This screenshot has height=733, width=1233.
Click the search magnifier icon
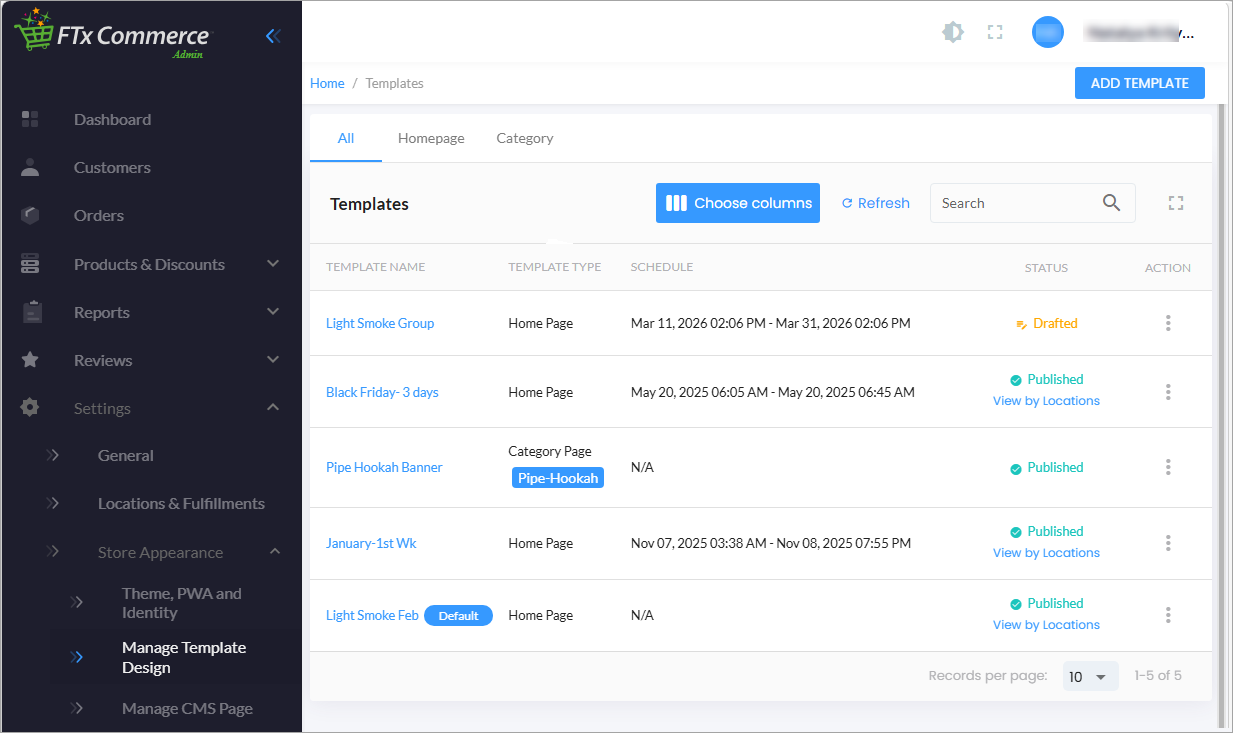[x=1111, y=203]
